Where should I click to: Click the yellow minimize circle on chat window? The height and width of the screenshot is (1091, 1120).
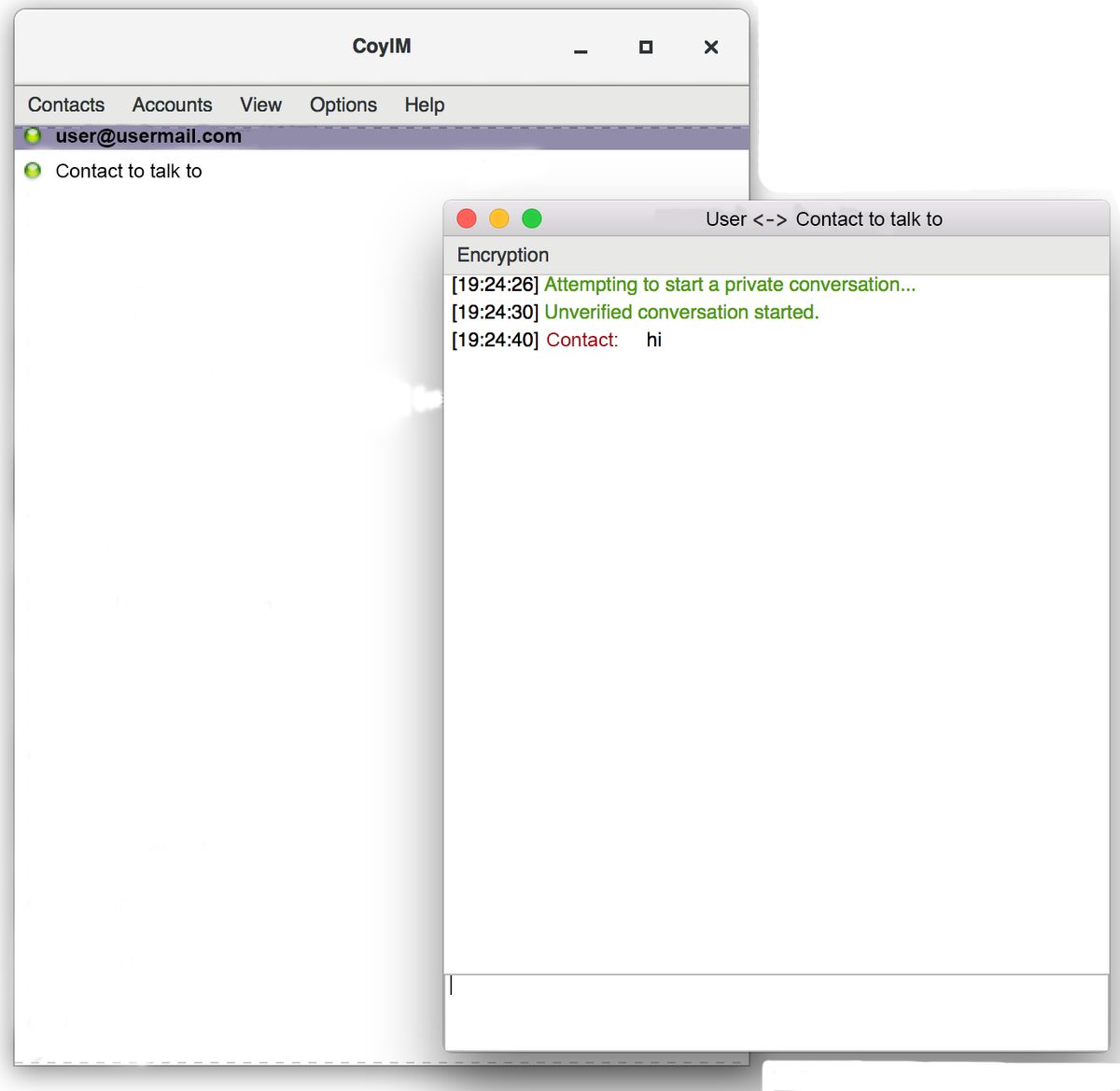pos(499,218)
